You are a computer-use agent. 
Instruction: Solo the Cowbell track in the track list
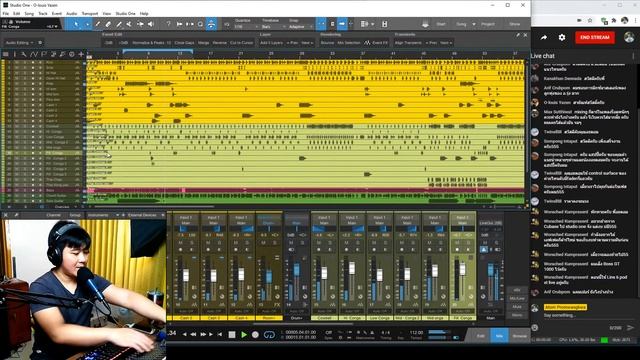(25, 126)
